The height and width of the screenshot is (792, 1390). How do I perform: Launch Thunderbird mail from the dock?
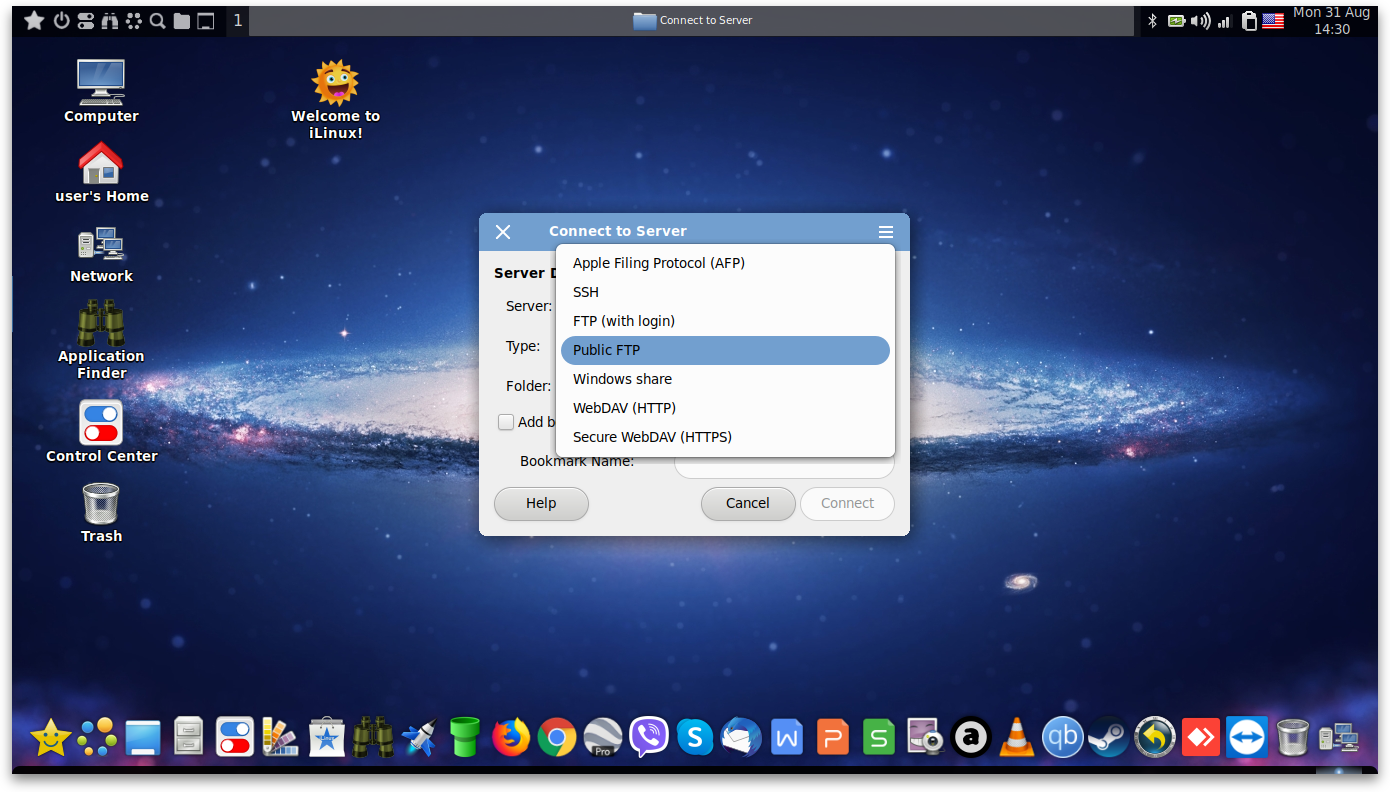point(741,738)
